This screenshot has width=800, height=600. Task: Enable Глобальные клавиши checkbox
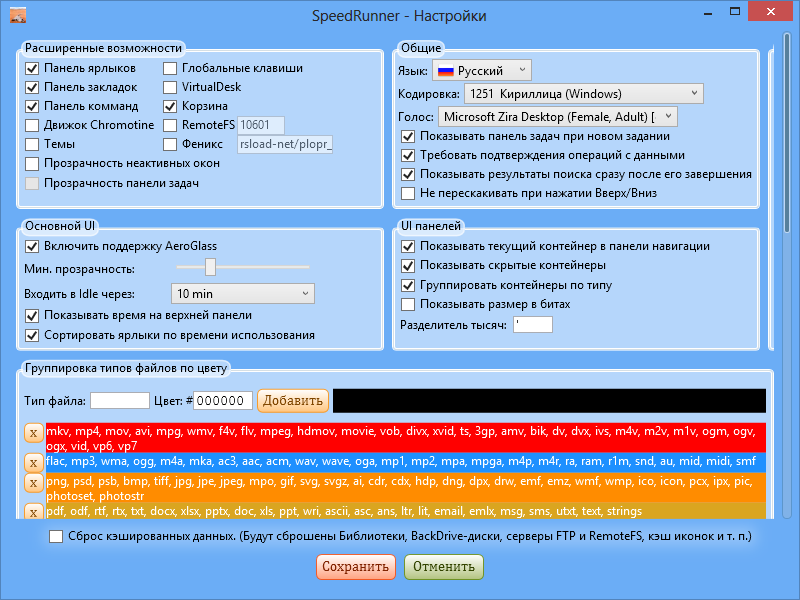click(170, 68)
